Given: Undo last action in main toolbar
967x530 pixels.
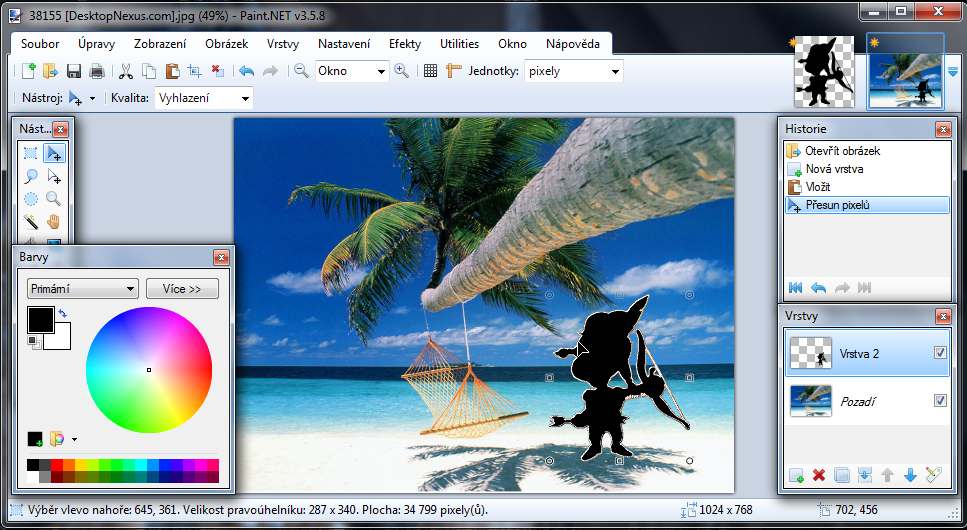Looking at the screenshot, I should click(x=247, y=71).
